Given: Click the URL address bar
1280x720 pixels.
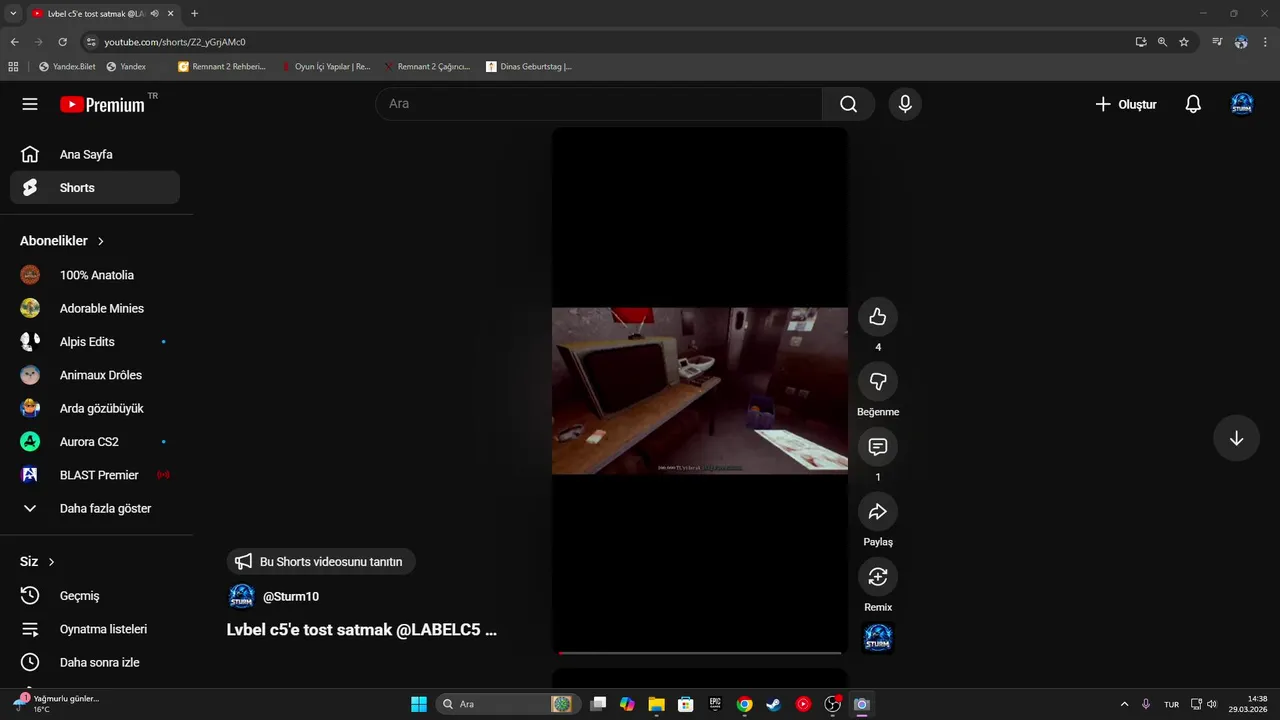Looking at the screenshot, I should [600, 42].
